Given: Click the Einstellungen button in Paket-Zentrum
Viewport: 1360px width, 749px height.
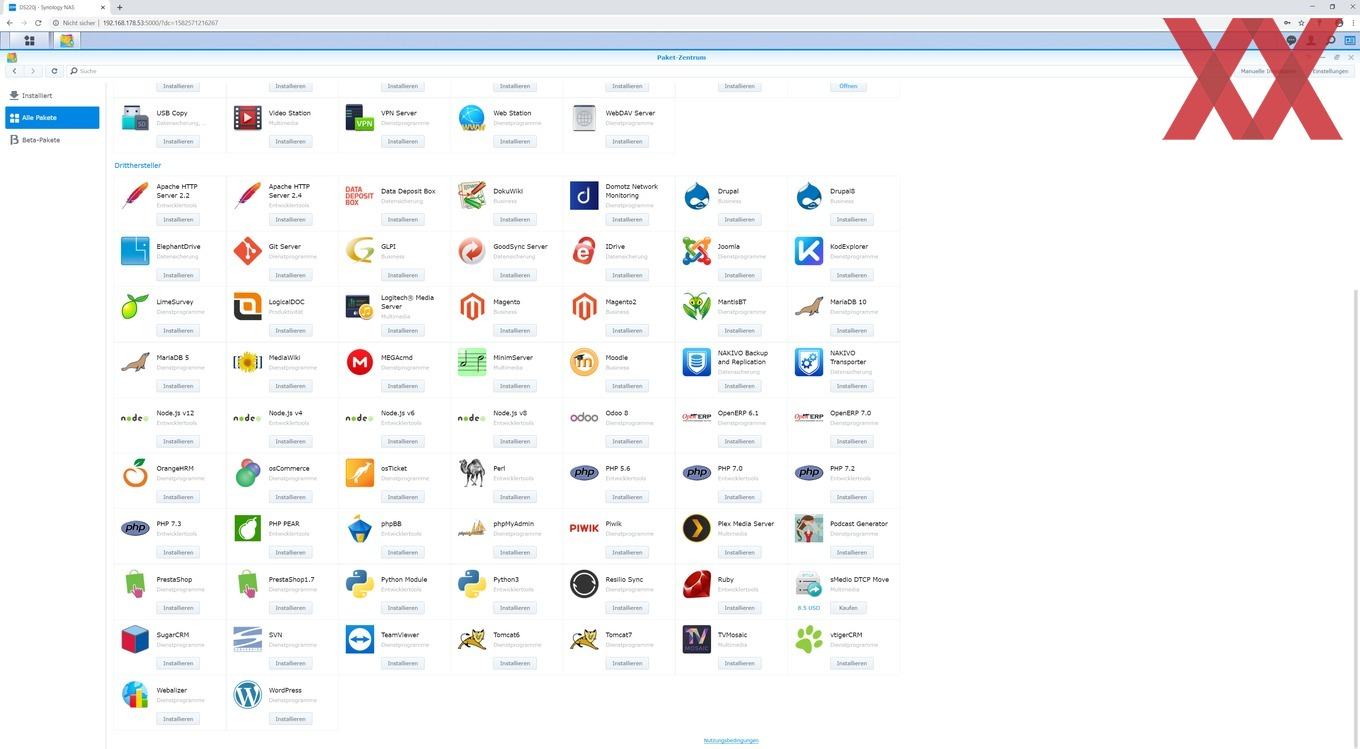Looking at the screenshot, I should [x=1330, y=71].
